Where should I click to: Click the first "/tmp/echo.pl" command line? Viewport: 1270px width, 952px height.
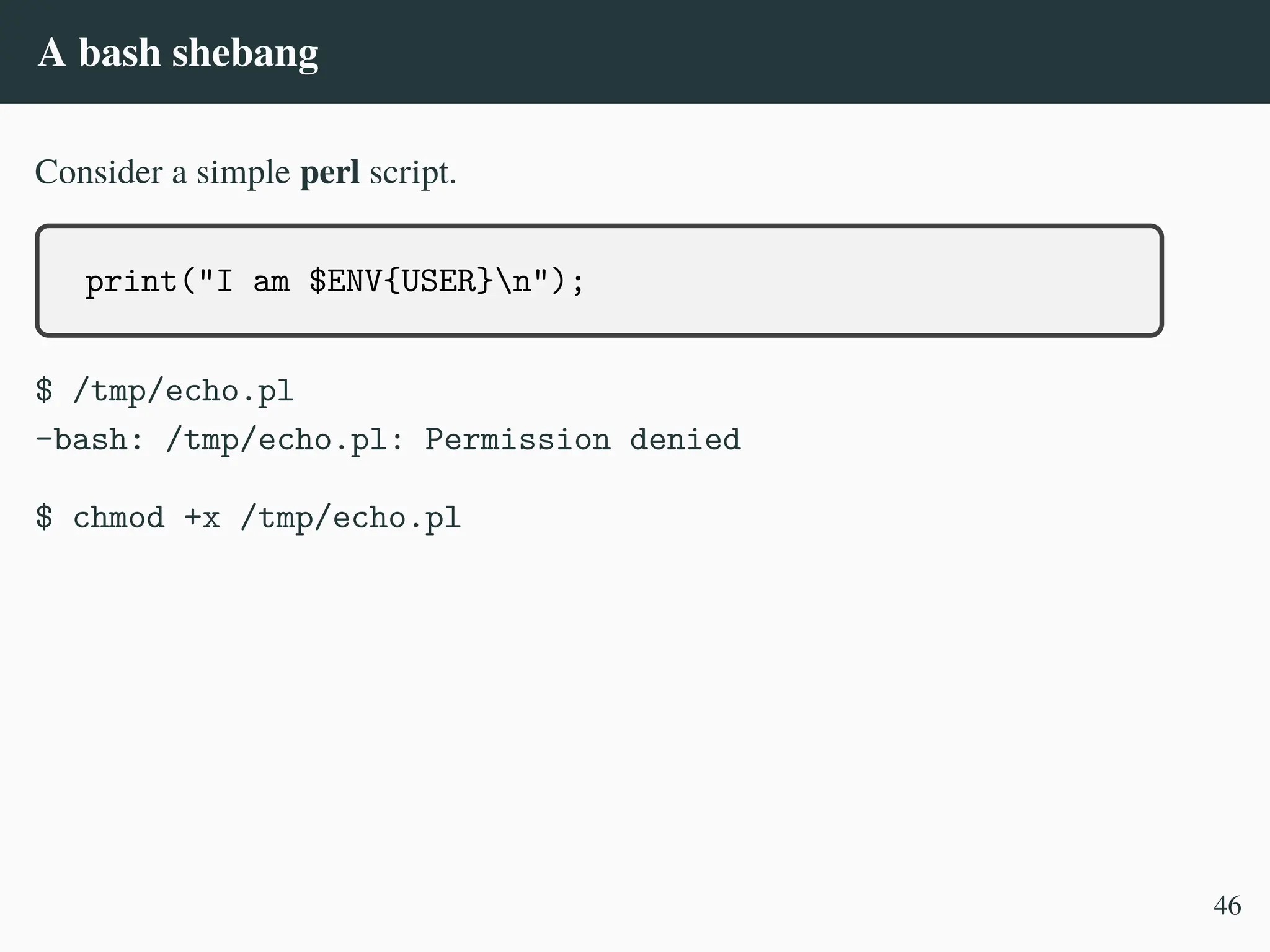[x=183, y=392]
